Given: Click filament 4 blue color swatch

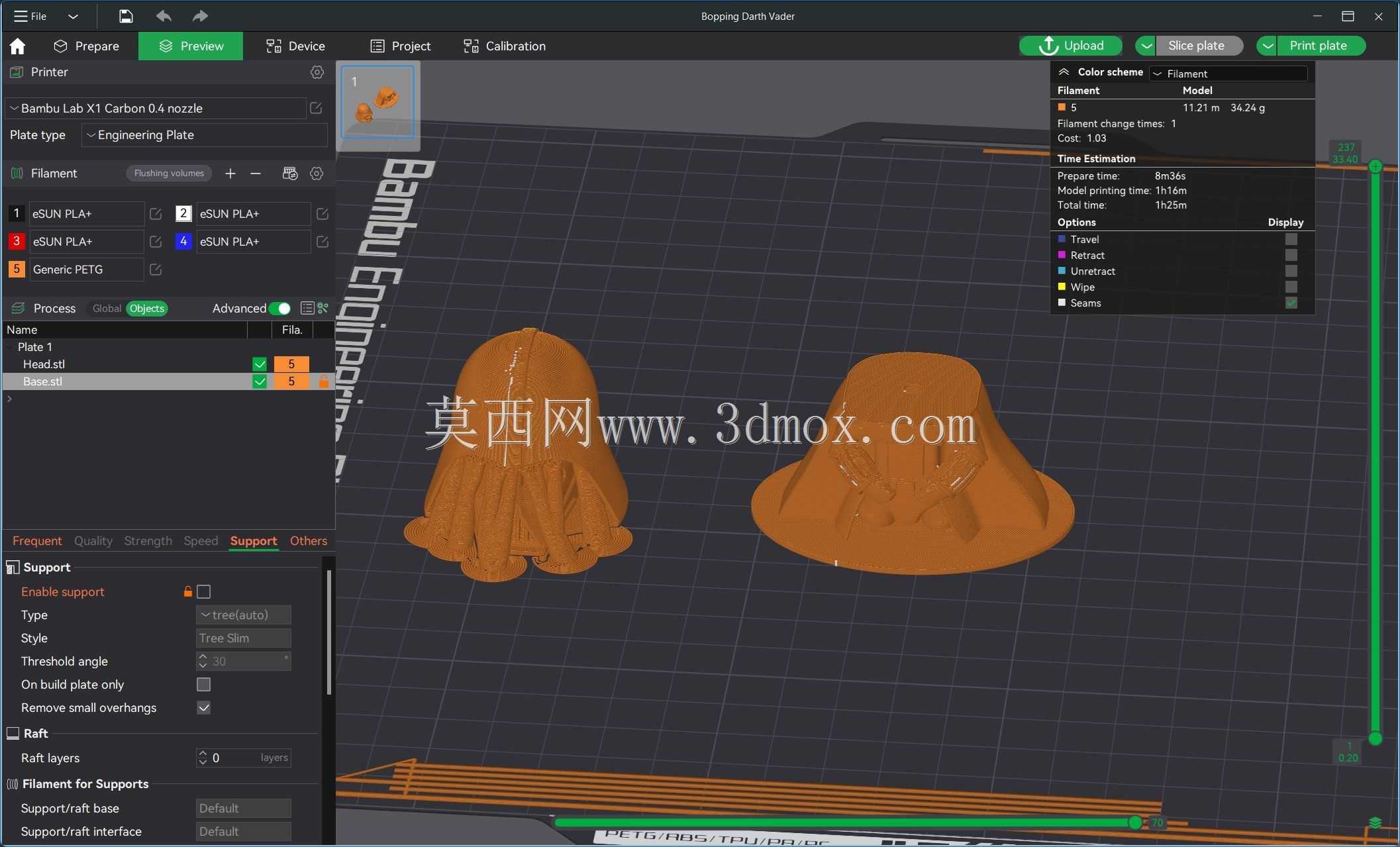Looking at the screenshot, I should click(183, 242).
